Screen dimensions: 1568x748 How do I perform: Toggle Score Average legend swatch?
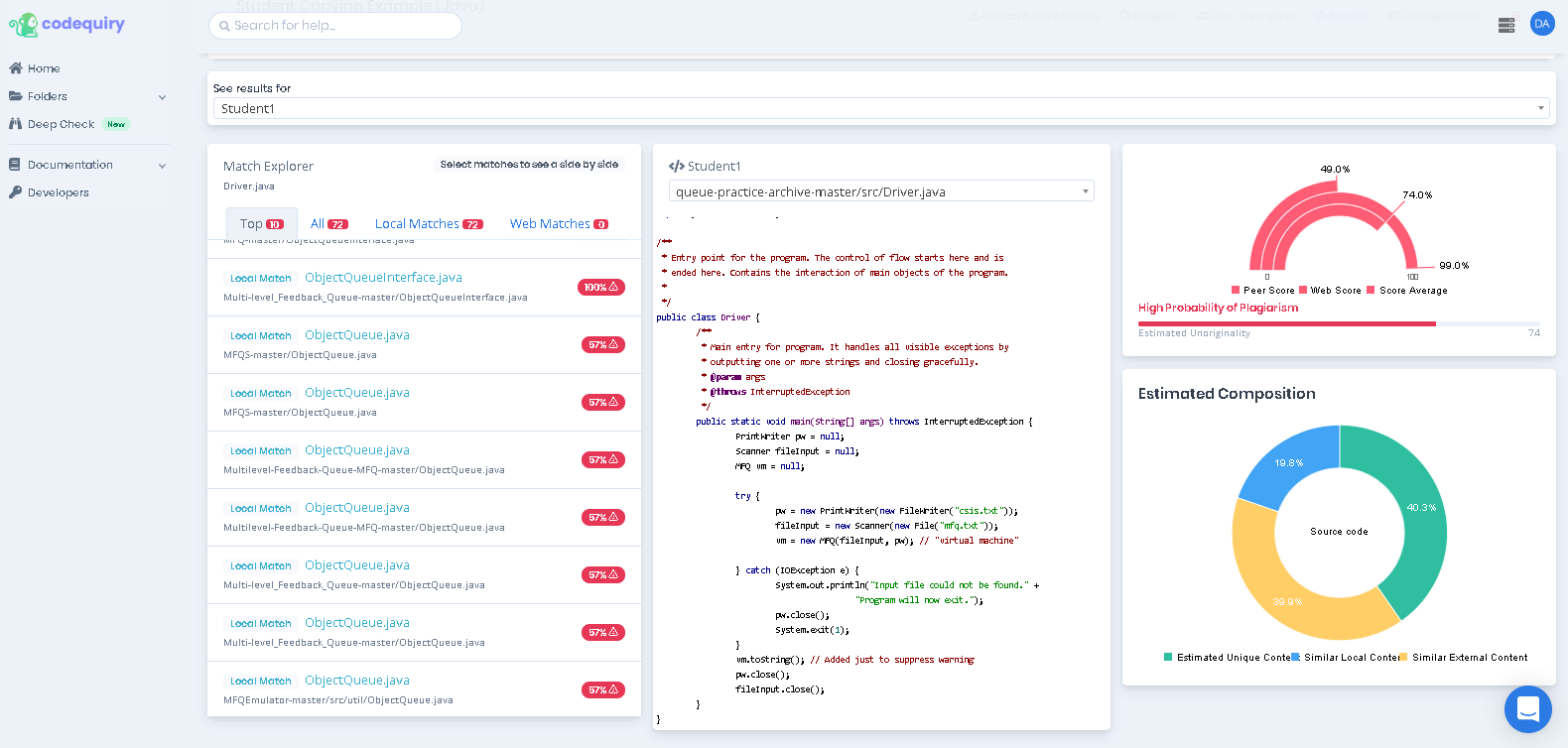1371,290
